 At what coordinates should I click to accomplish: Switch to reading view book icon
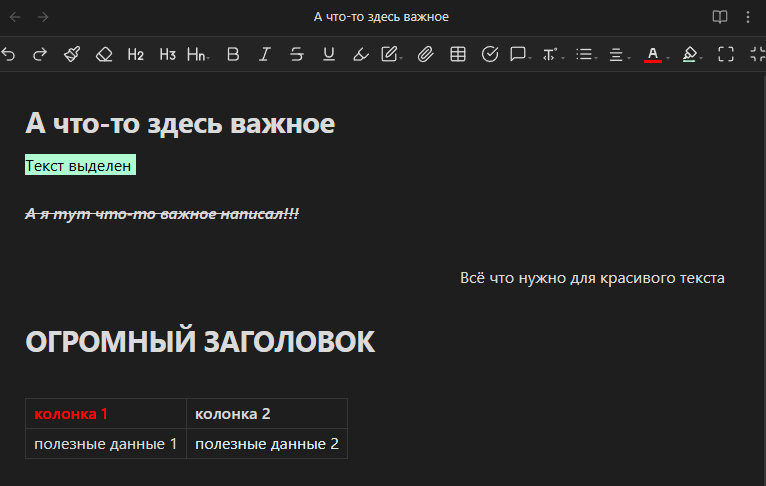pyautogui.click(x=720, y=17)
